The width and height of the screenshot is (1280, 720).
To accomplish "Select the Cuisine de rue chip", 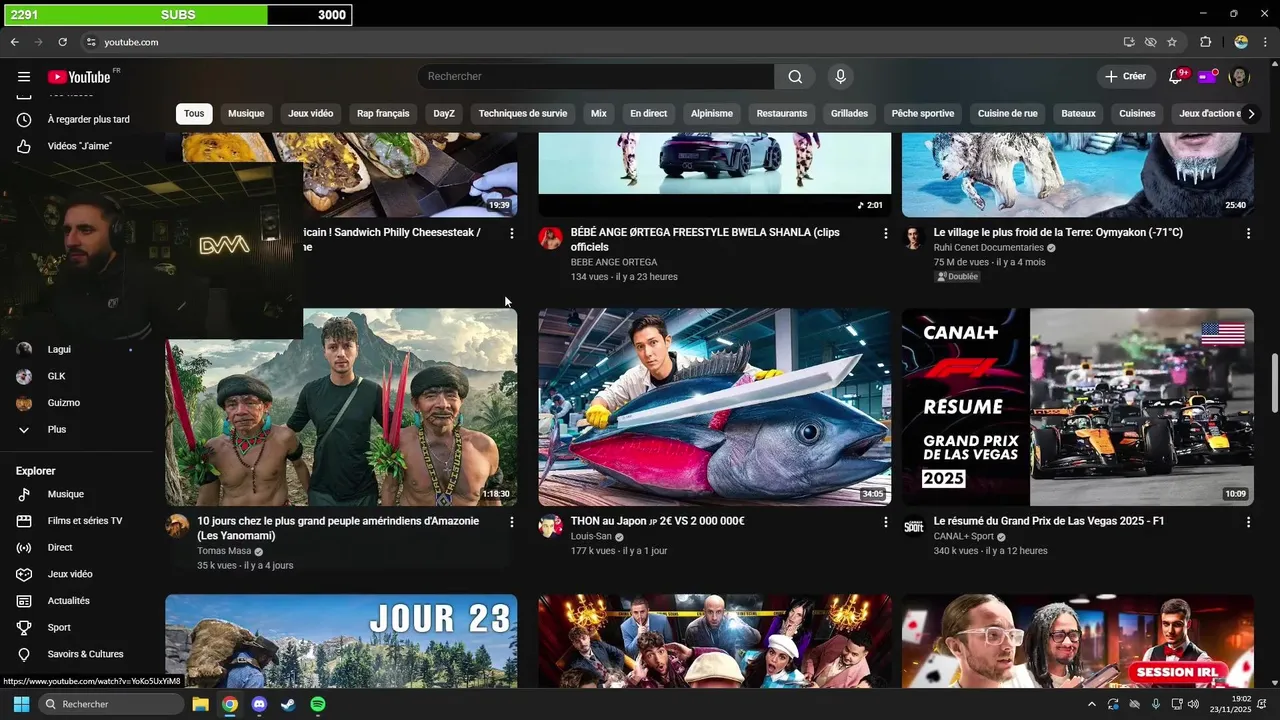I will click(x=1008, y=113).
